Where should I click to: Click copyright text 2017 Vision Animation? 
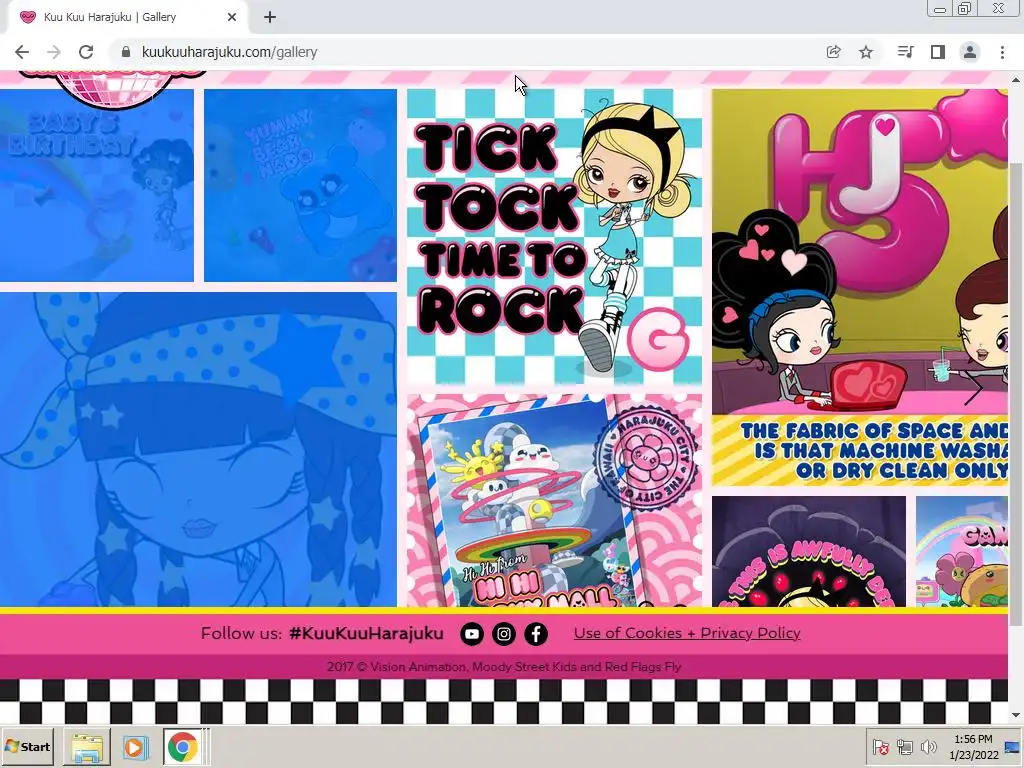504,667
